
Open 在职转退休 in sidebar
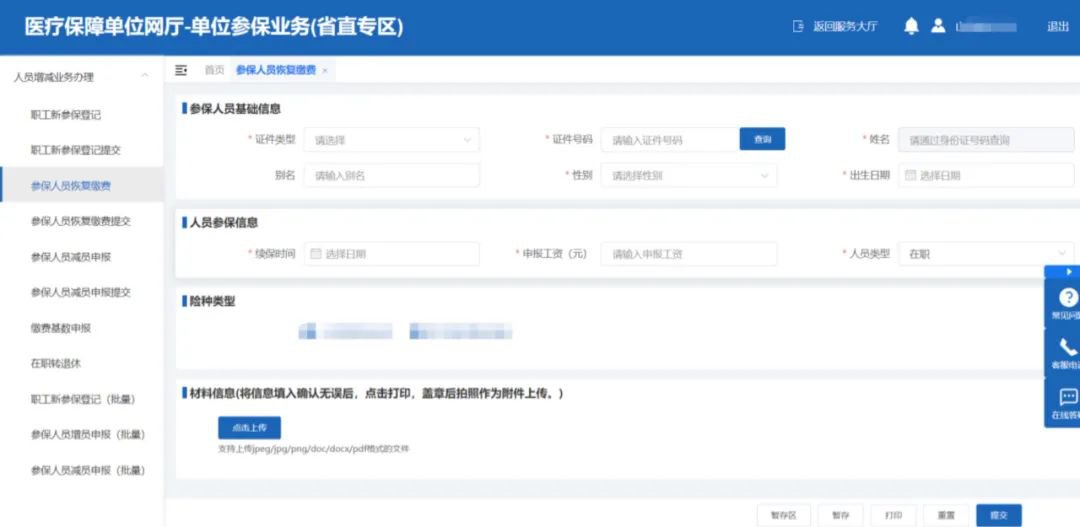[56, 363]
